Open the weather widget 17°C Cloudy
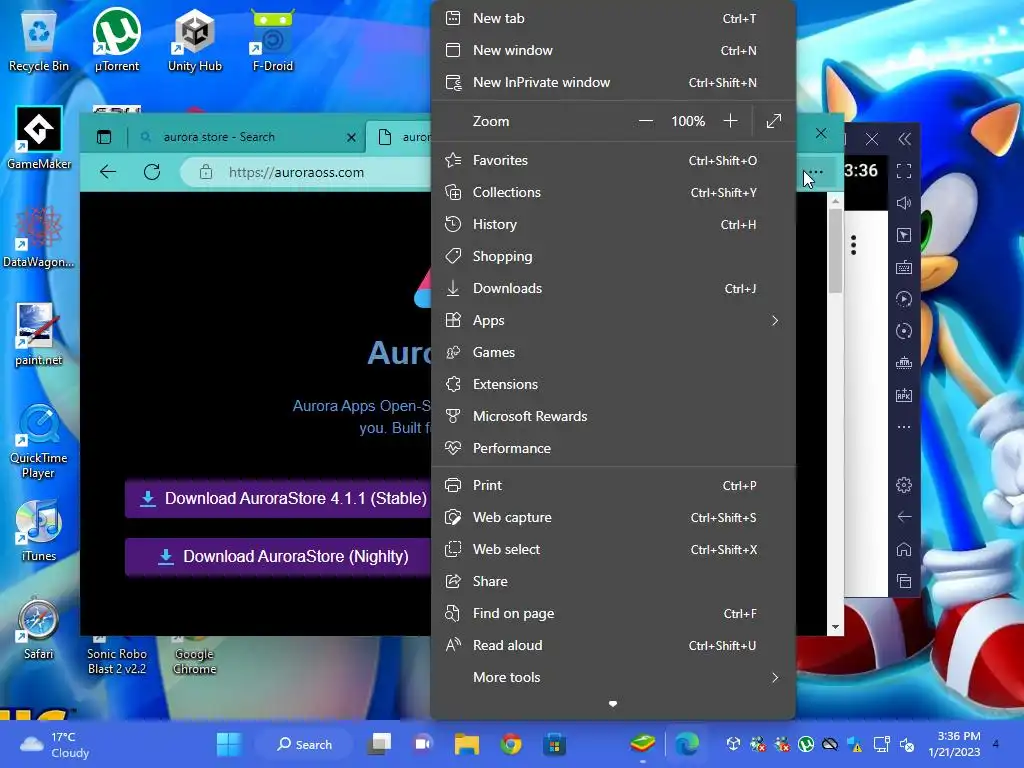The height and width of the screenshot is (768, 1024). 55,744
